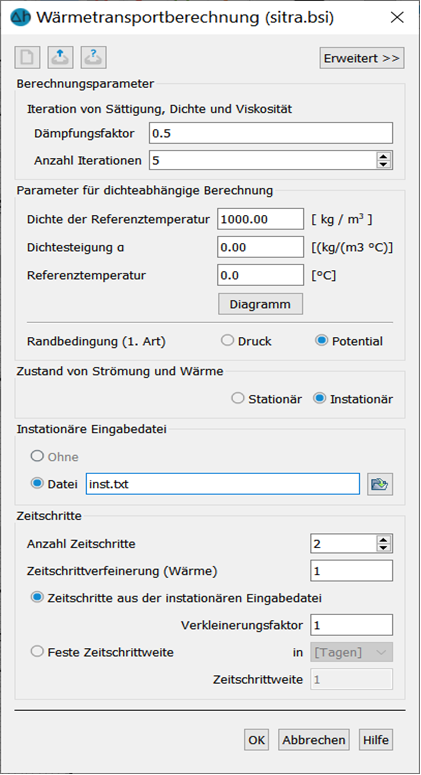Decrease Anzahl Zeitschritte with the down arrow
This screenshot has height=775, width=421.
(383, 548)
